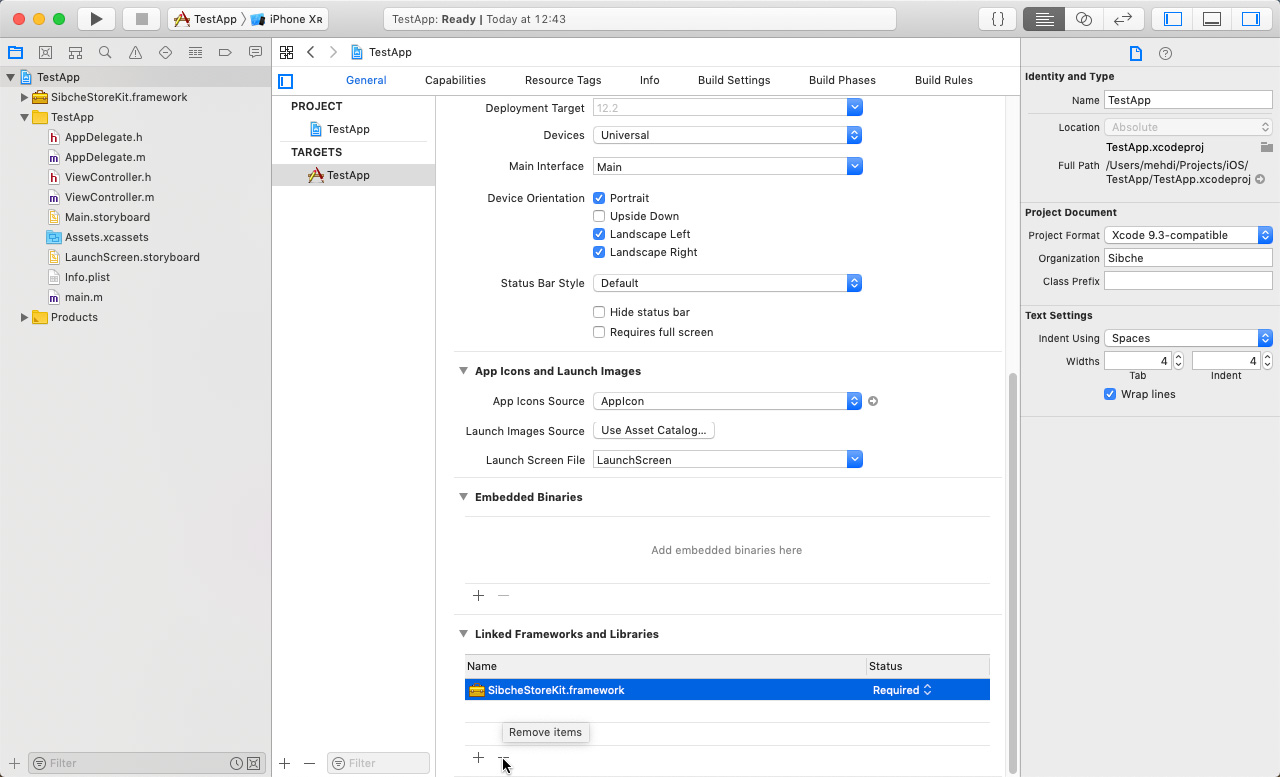
Task: Hide the Inspectors panel
Action: pos(1251,19)
